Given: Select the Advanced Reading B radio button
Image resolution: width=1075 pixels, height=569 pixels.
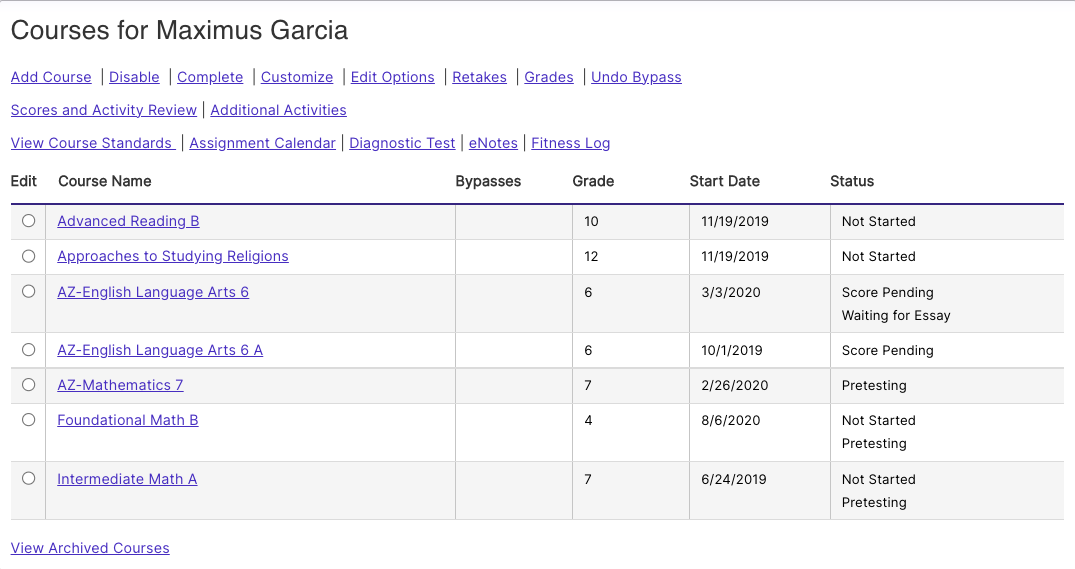Looking at the screenshot, I should [28, 221].
